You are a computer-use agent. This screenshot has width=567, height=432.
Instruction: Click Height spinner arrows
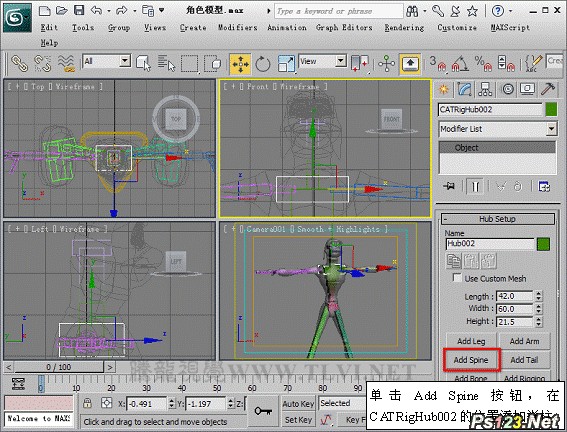539,322
